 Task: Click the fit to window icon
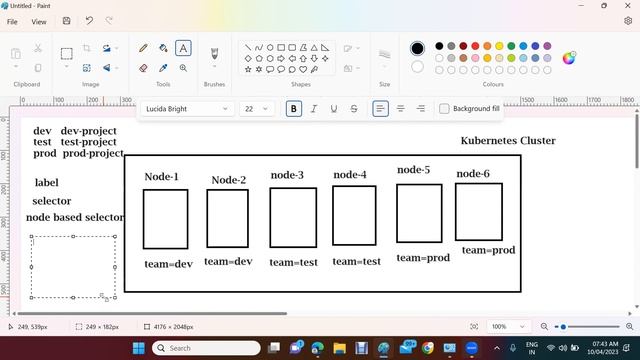coord(474,327)
